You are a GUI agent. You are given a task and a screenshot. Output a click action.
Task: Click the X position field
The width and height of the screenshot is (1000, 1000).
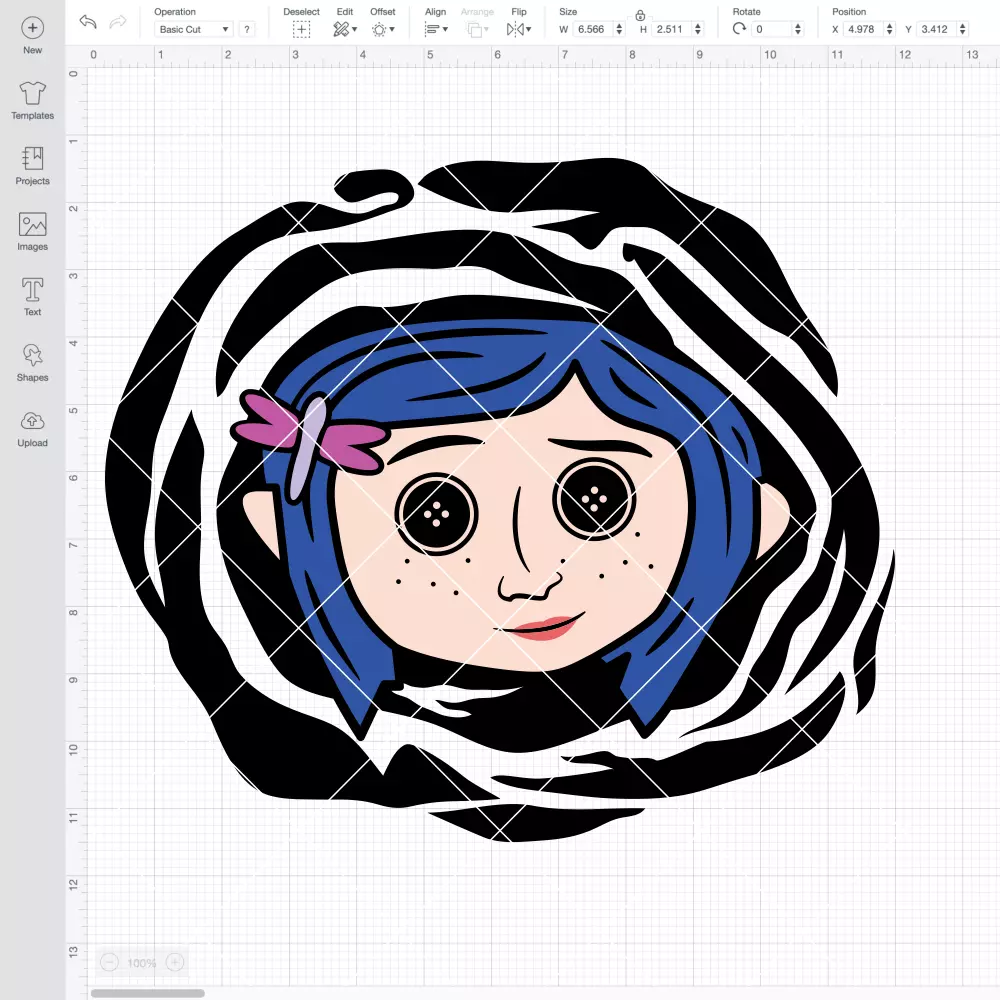click(864, 29)
